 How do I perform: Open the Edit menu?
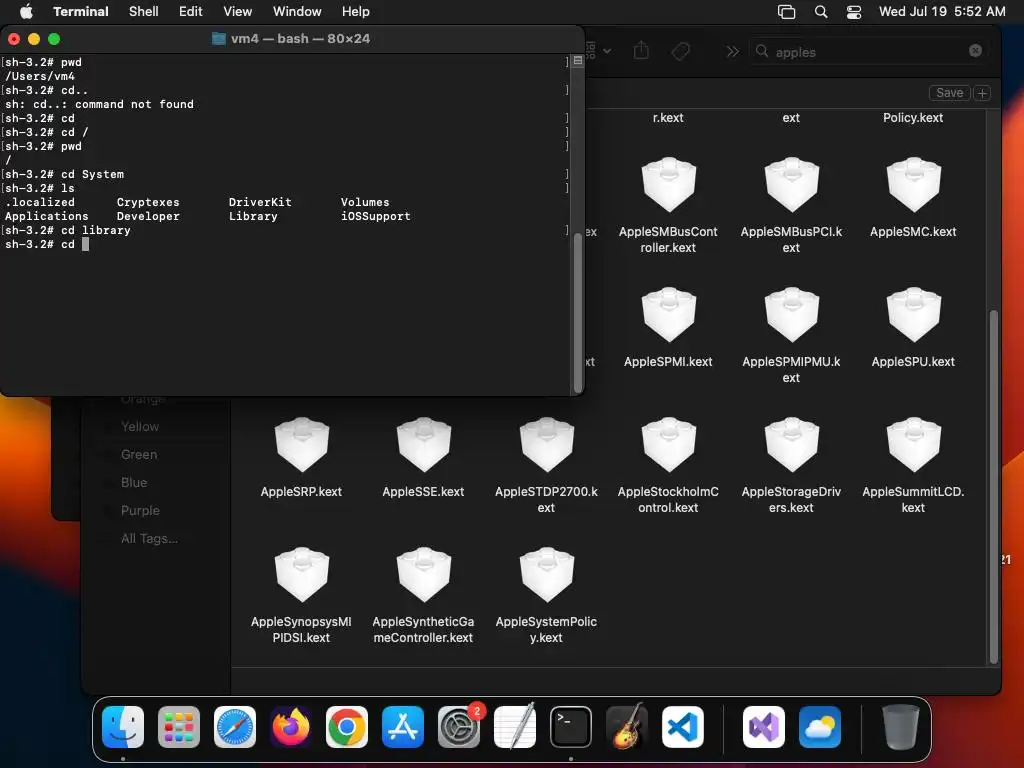tap(191, 11)
